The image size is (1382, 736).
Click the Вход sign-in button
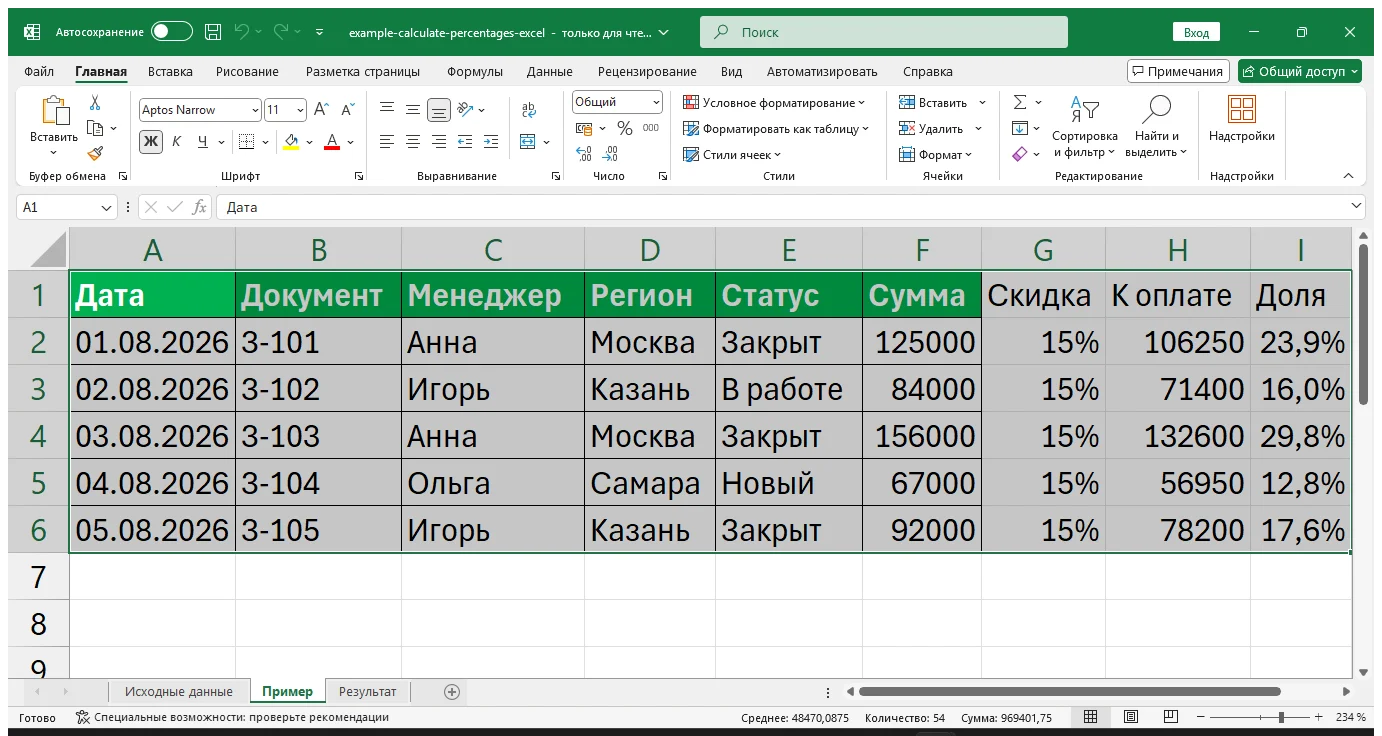tap(1196, 32)
